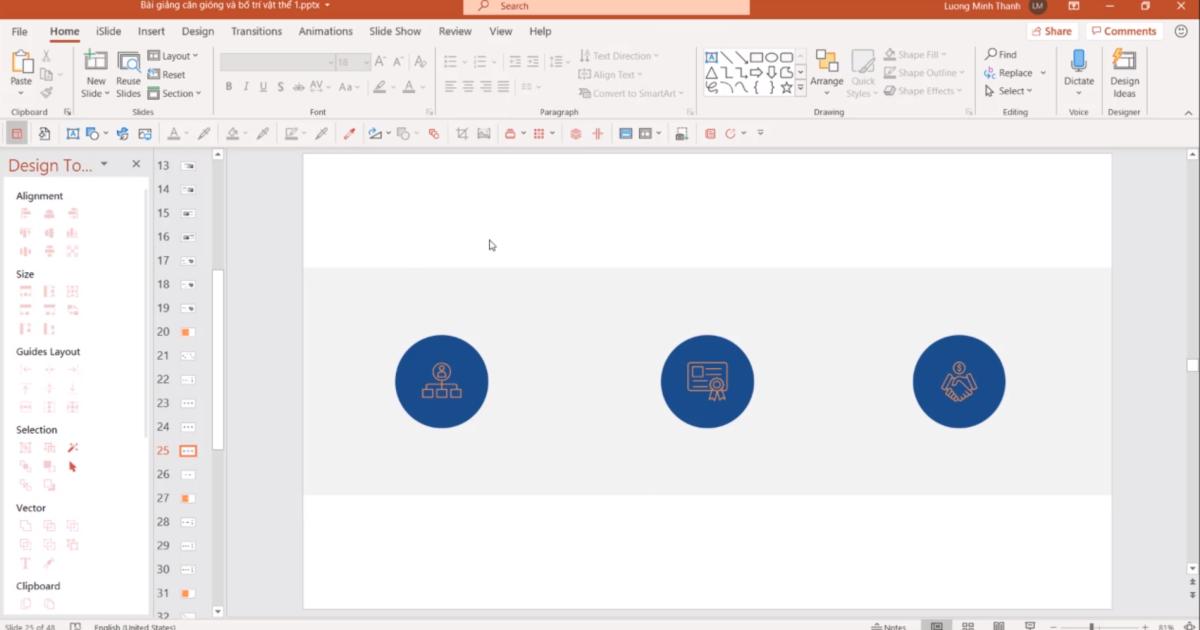Screen dimensions: 1200x630
Task: Expand the Layout dropdown
Action: 174,56
